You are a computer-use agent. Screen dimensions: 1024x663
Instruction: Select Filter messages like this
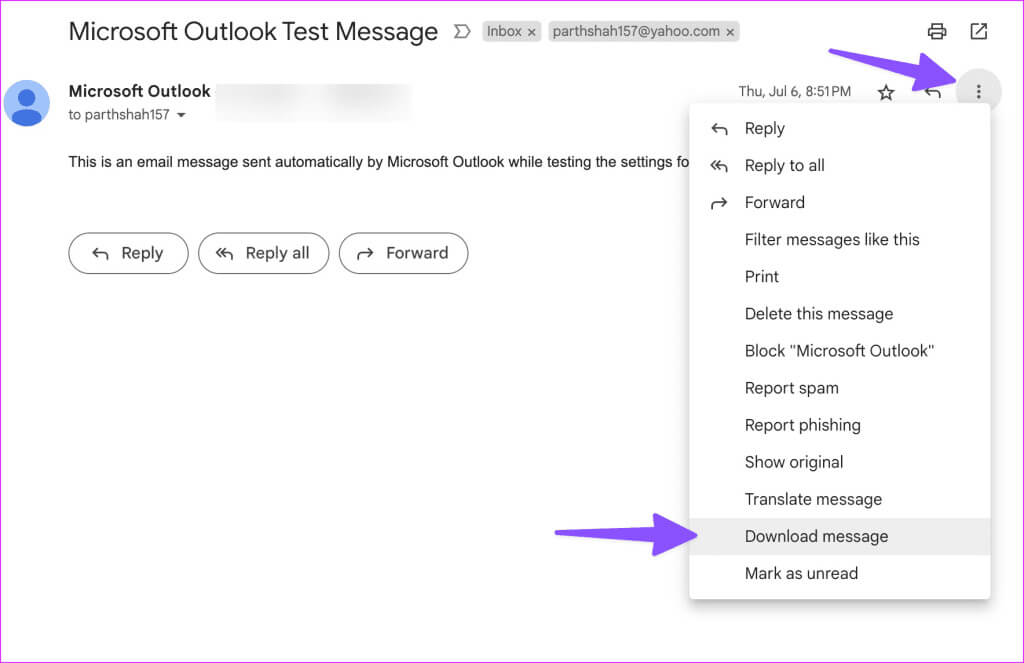(x=840, y=240)
